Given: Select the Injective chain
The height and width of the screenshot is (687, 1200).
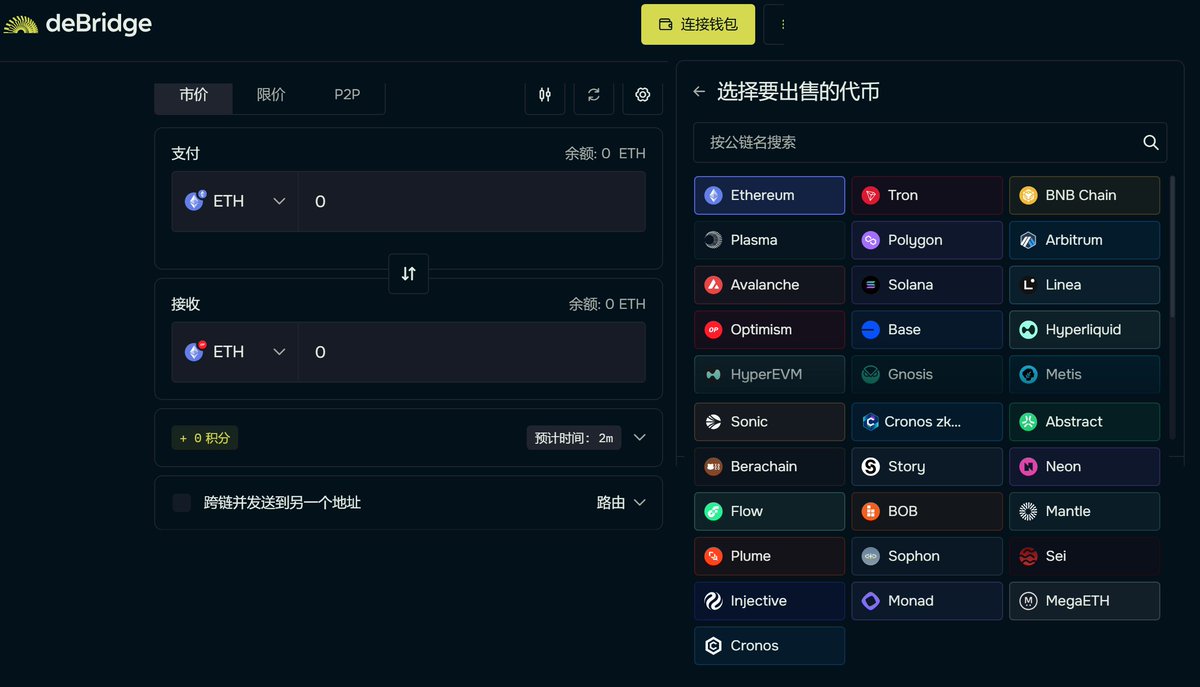Looking at the screenshot, I should tap(769, 601).
